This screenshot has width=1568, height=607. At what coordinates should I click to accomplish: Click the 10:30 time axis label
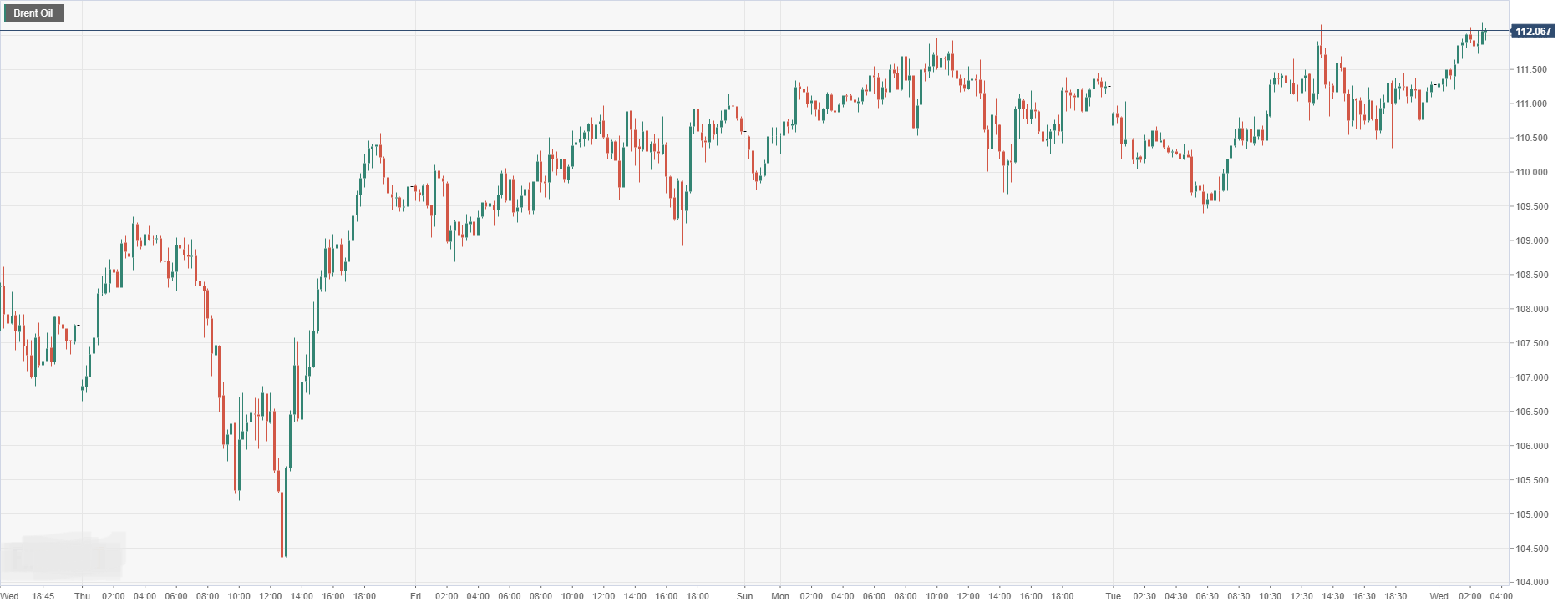tap(1270, 596)
